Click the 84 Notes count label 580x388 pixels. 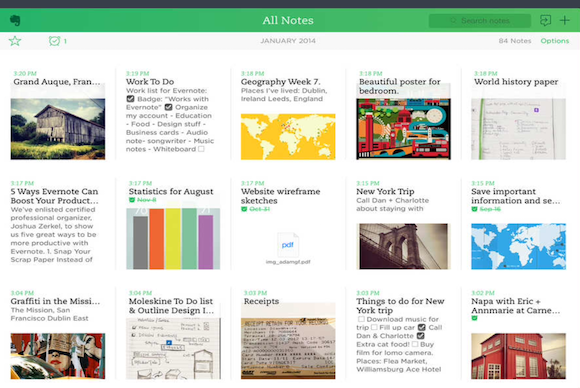(x=515, y=41)
